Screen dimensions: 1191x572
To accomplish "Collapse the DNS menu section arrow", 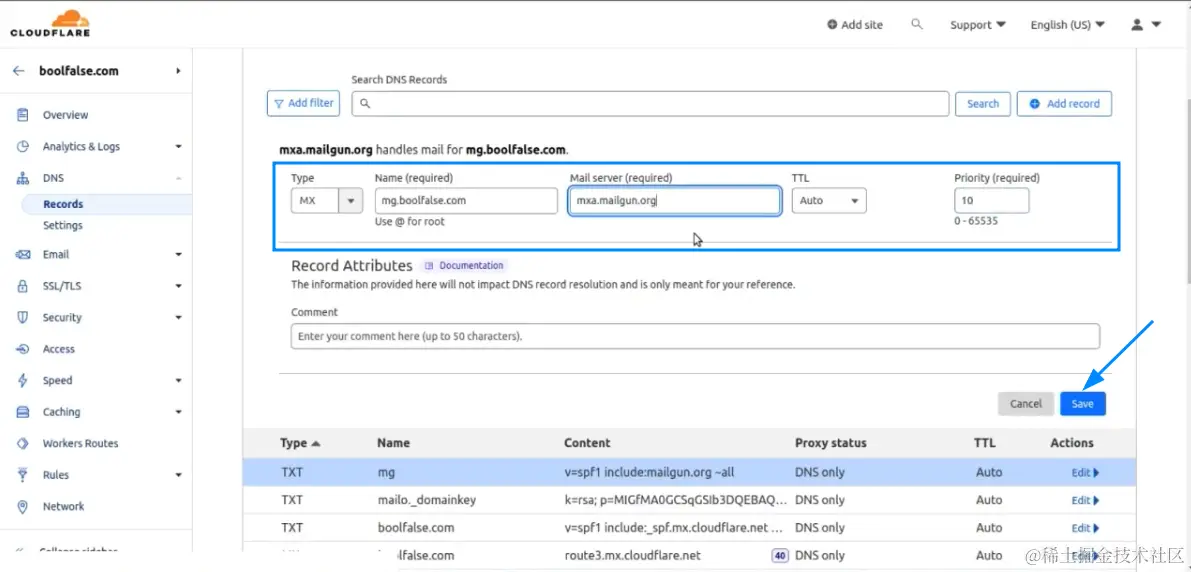I will (x=178, y=179).
